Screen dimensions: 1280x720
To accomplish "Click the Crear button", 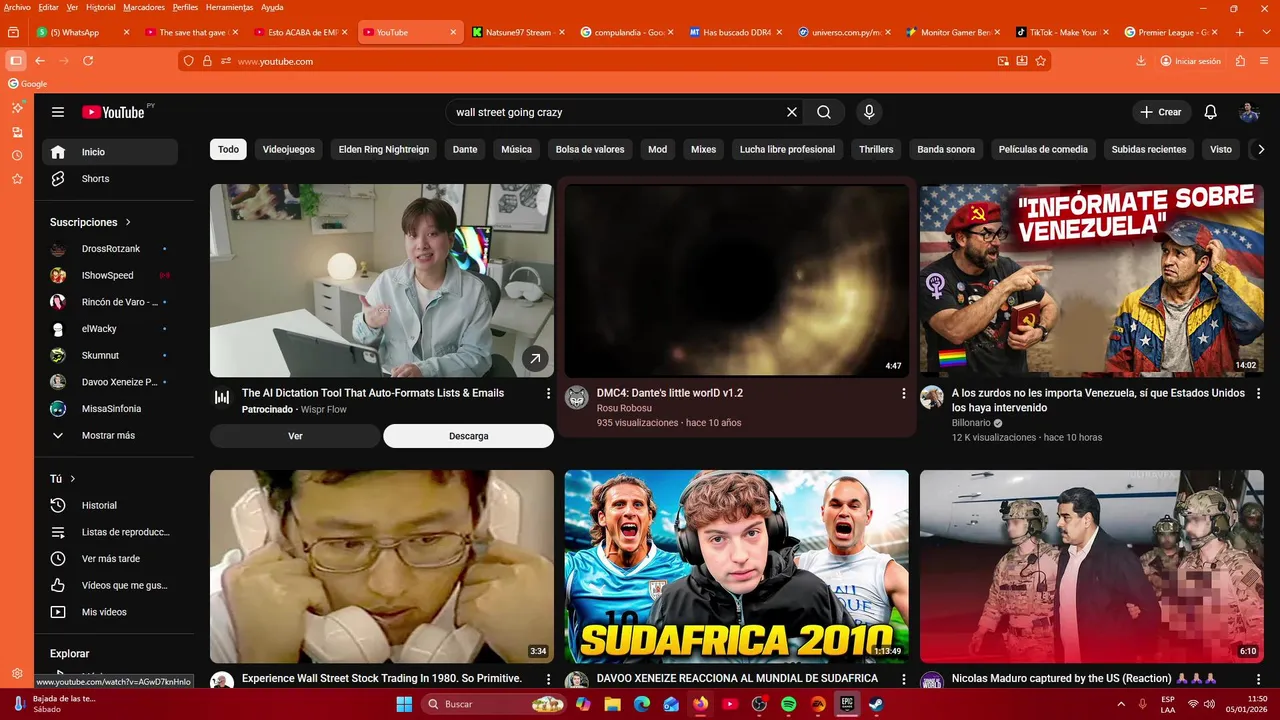I will pyautogui.click(x=1161, y=112).
